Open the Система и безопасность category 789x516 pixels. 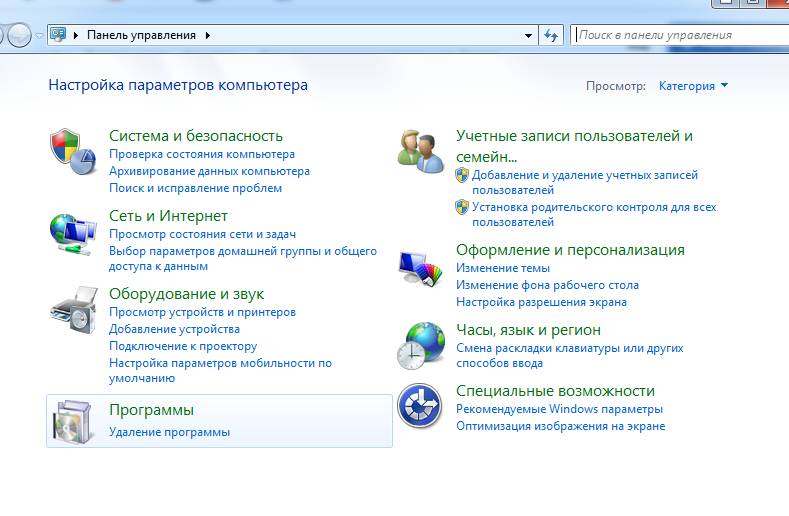click(196, 136)
